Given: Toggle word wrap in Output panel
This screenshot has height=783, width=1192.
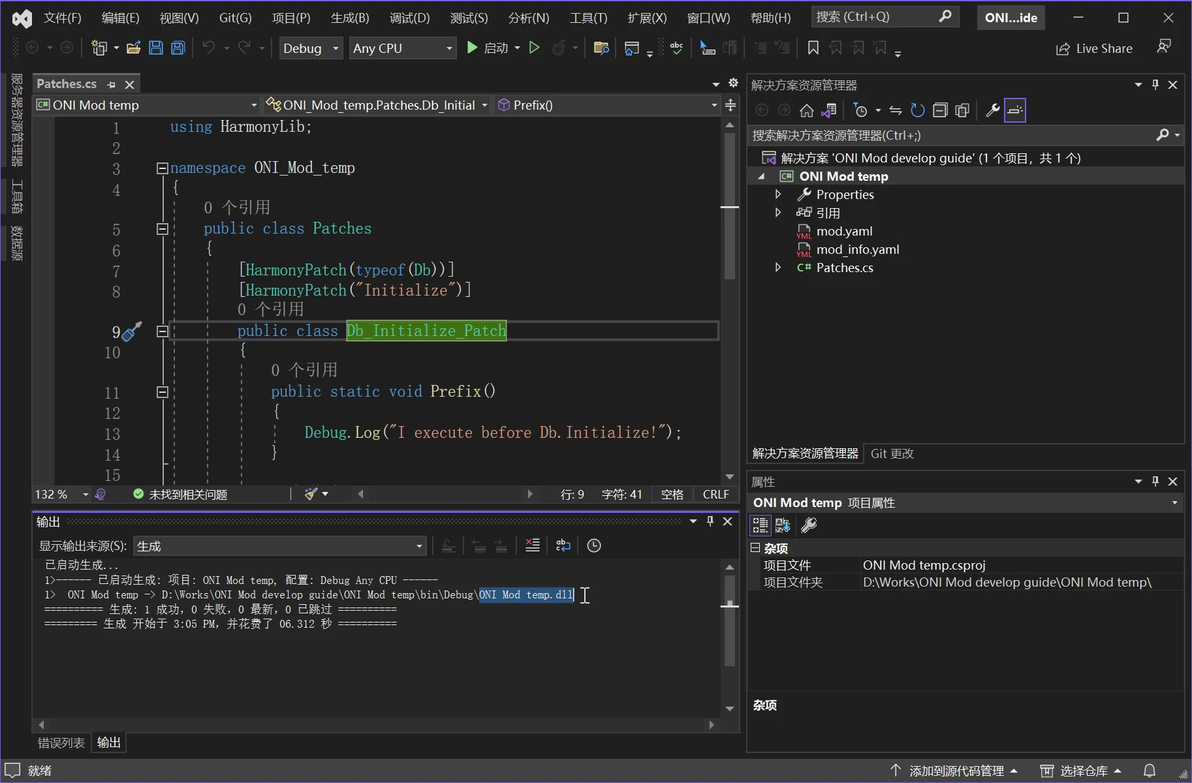Looking at the screenshot, I should [563, 545].
